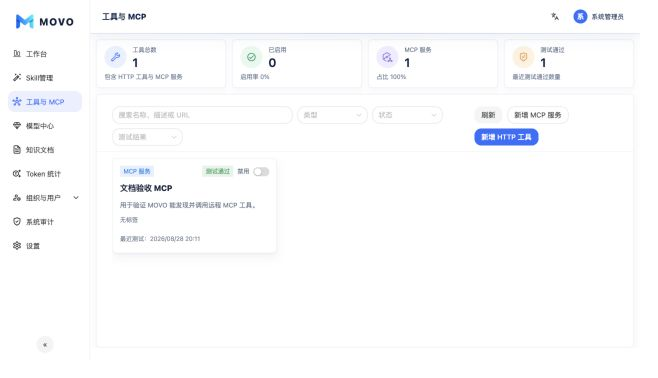Click the MCP 服务 tag on card
658x378 pixels.
coord(137,171)
